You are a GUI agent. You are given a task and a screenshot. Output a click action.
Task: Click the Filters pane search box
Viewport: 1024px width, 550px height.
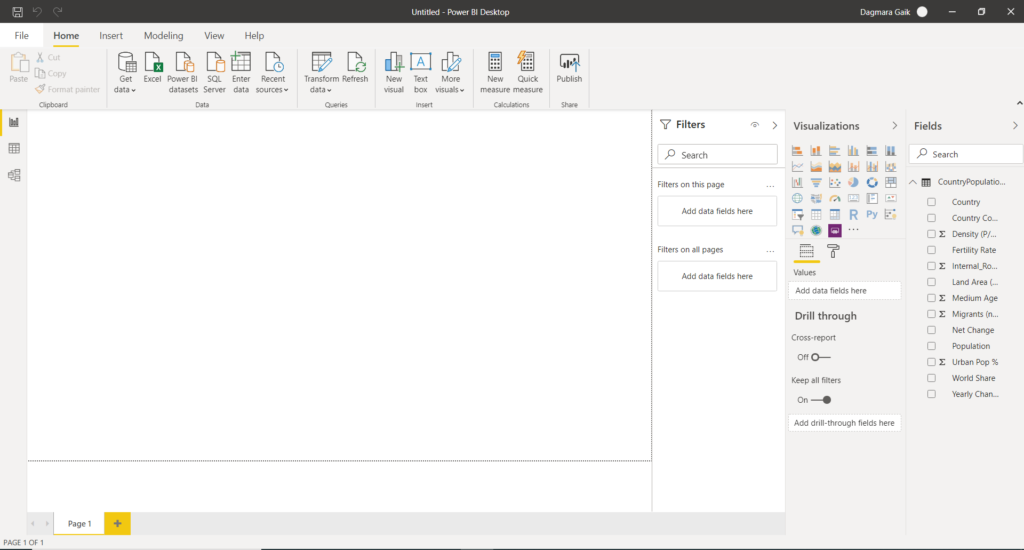tap(718, 155)
